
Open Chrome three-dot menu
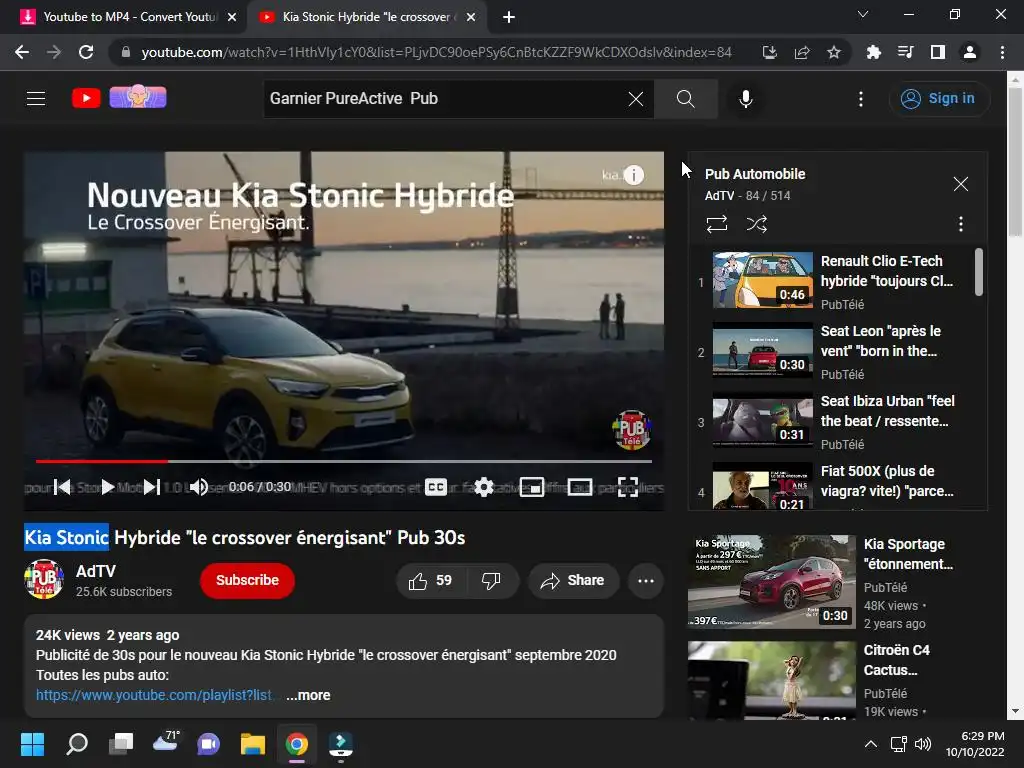[x=1002, y=52]
